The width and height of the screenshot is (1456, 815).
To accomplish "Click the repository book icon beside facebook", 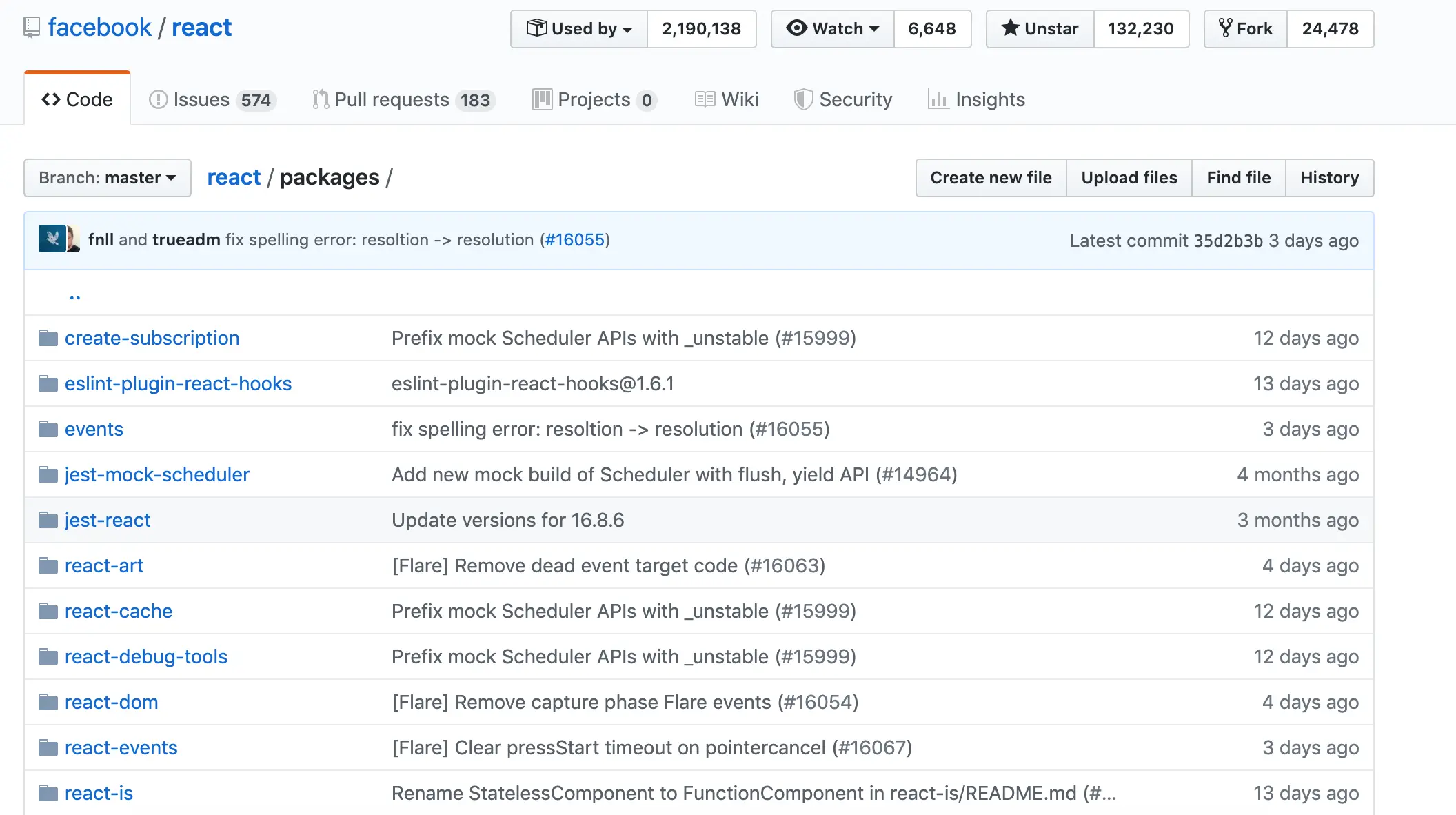I will [32, 28].
